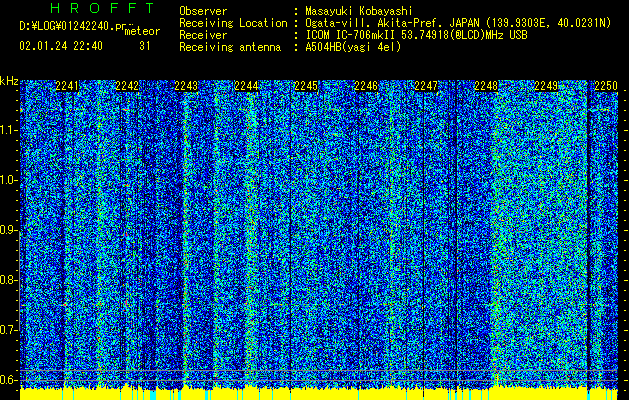Click the 1.1 frequency axis label

[x=8, y=130]
